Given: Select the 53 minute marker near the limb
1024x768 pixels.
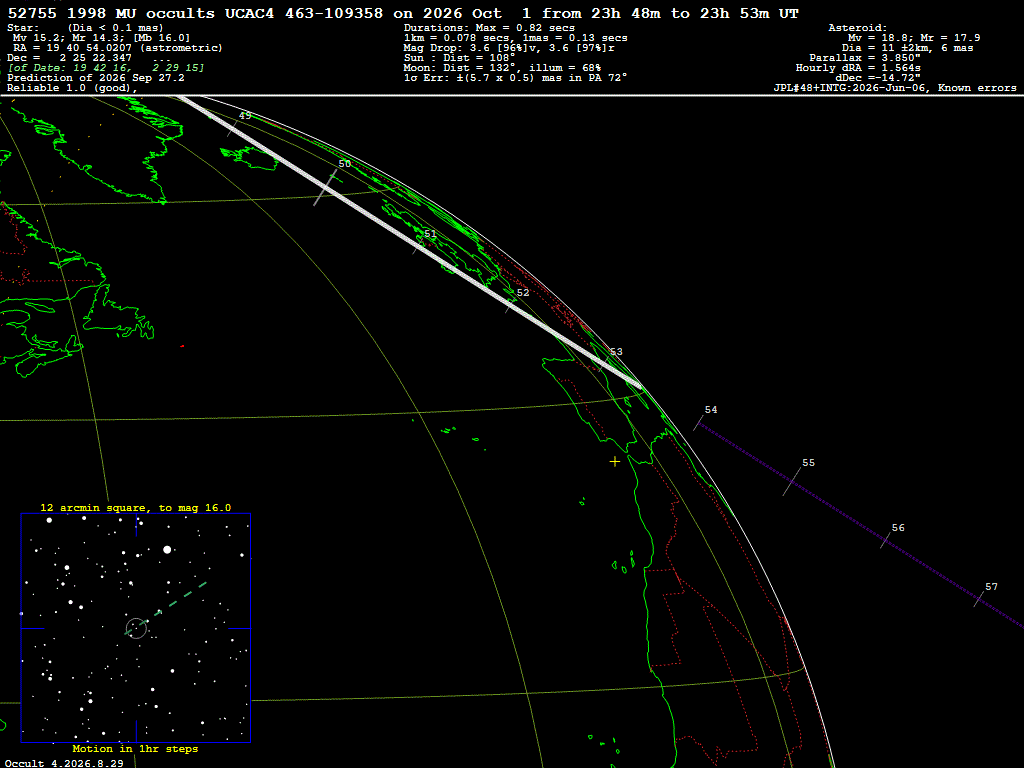Looking at the screenshot, I should coord(616,351).
